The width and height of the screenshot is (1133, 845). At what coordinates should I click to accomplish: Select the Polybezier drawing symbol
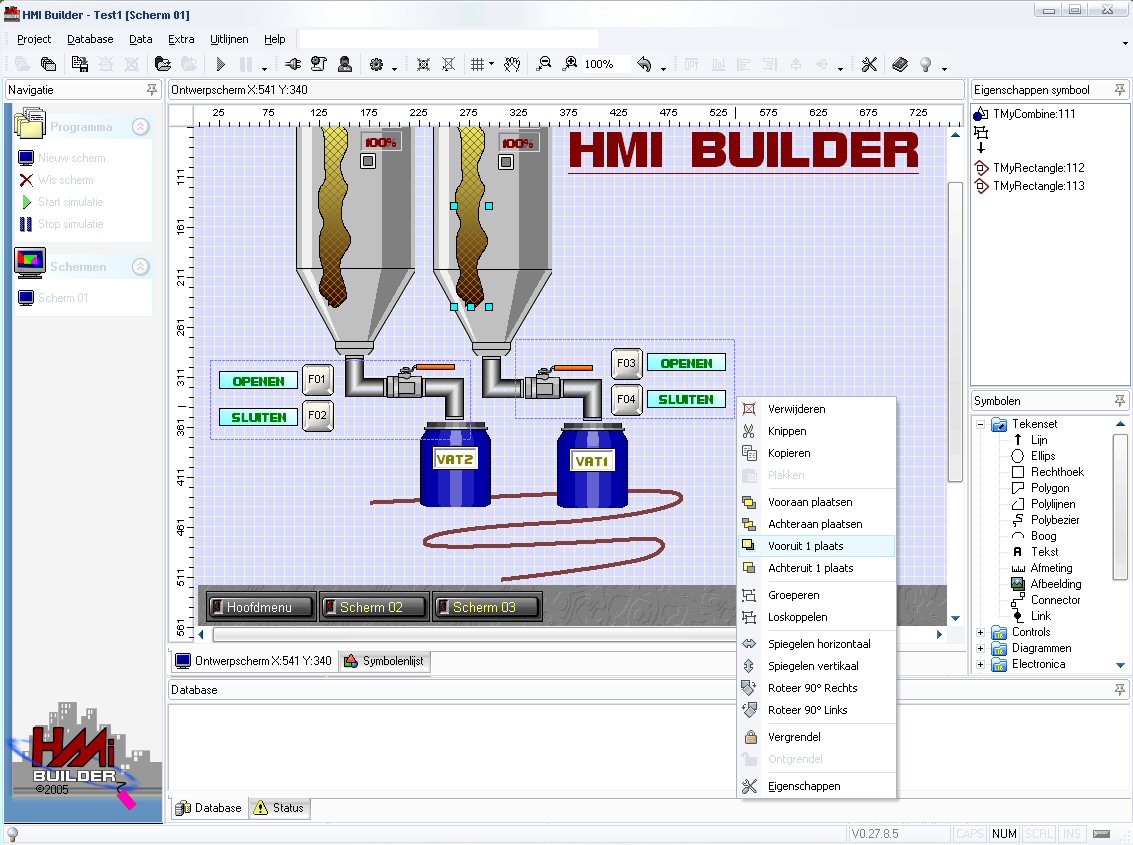[1046, 520]
